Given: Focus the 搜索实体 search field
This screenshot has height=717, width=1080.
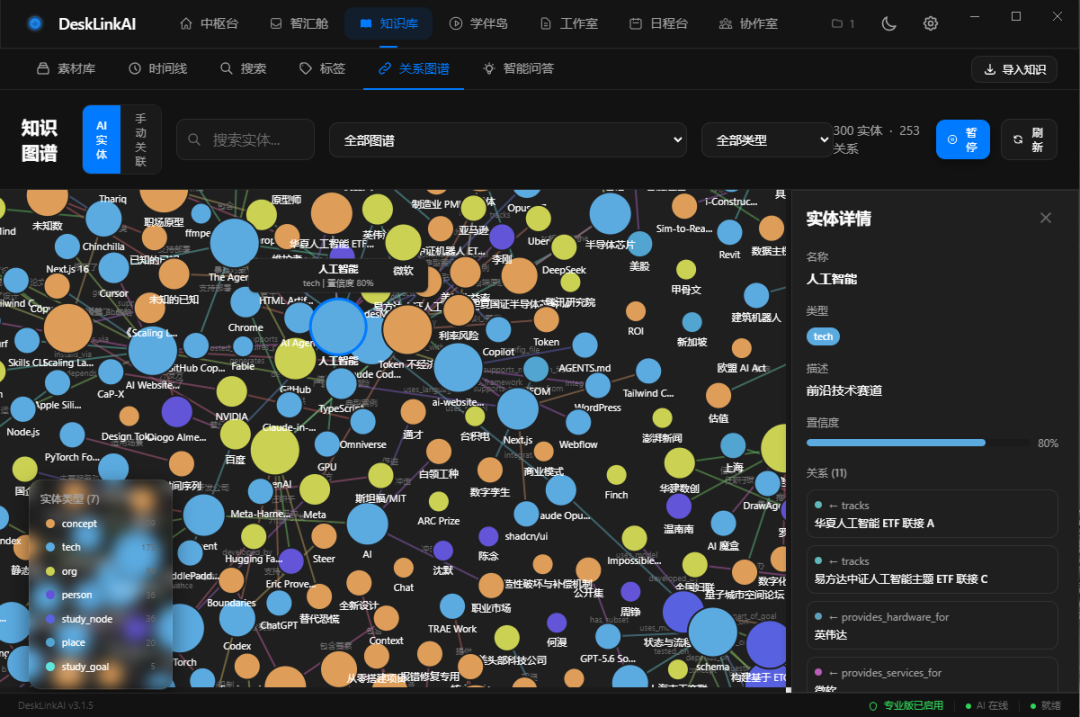Looking at the screenshot, I should pyautogui.click(x=246, y=140).
